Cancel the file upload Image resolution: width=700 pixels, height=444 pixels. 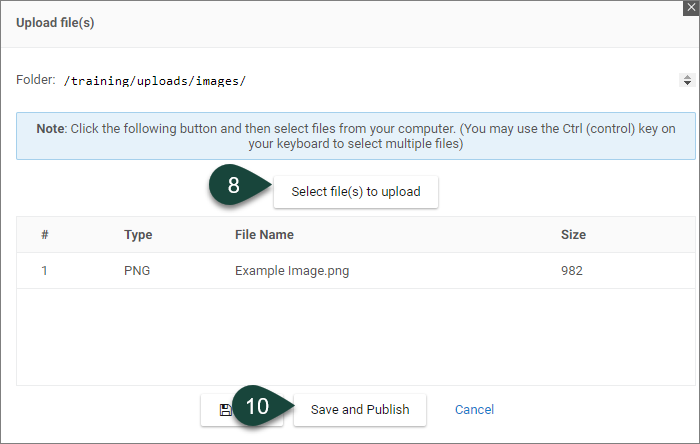474,410
